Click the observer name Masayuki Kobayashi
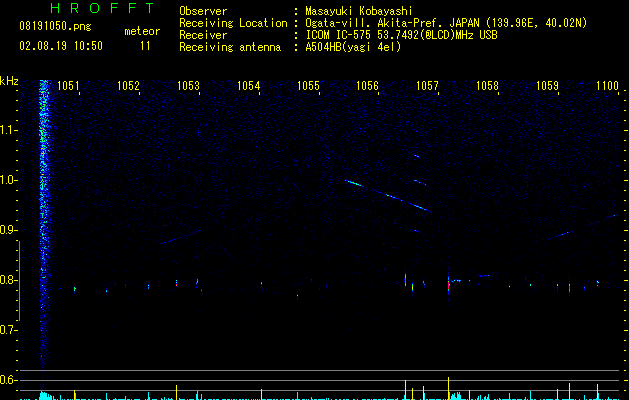 tap(359, 11)
